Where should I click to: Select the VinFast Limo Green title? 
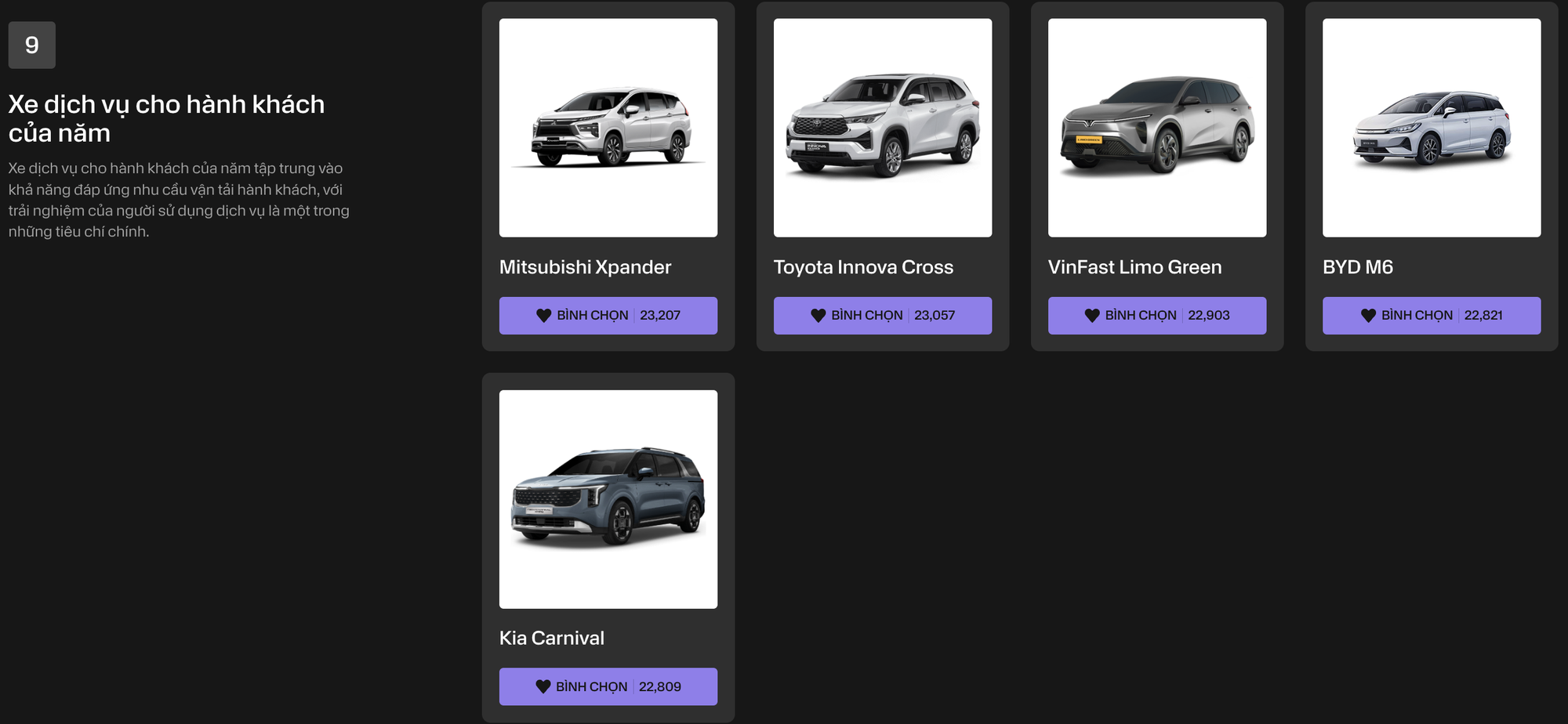(x=1134, y=267)
